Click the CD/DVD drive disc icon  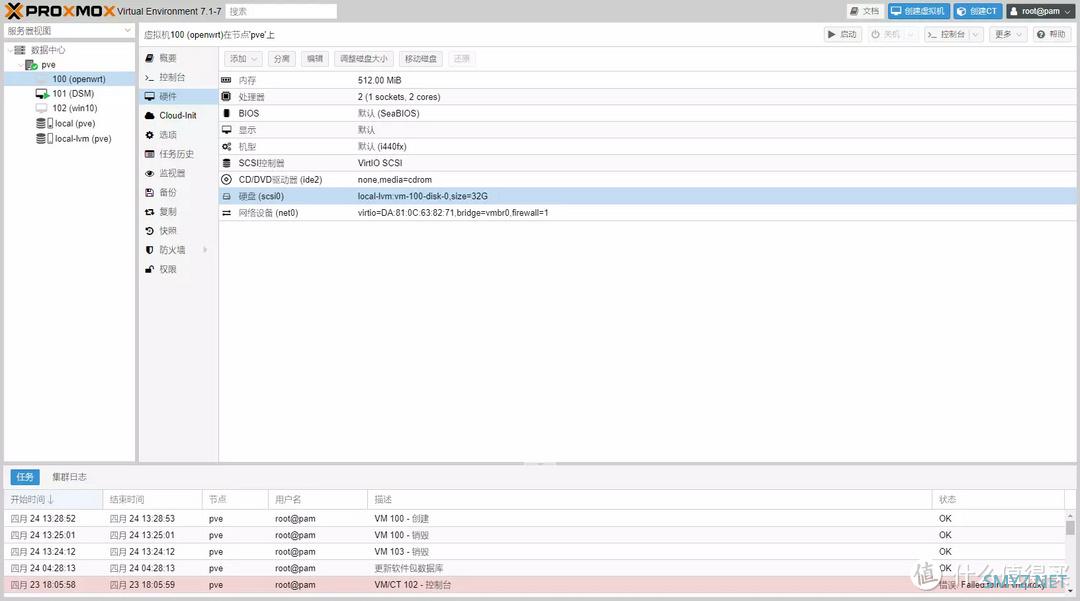point(226,180)
